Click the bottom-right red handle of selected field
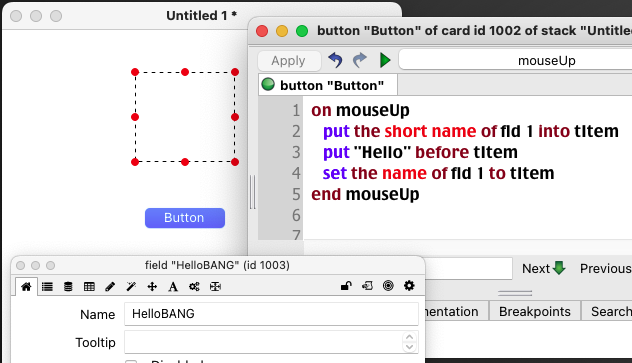The height and width of the screenshot is (363, 632). coord(235,162)
